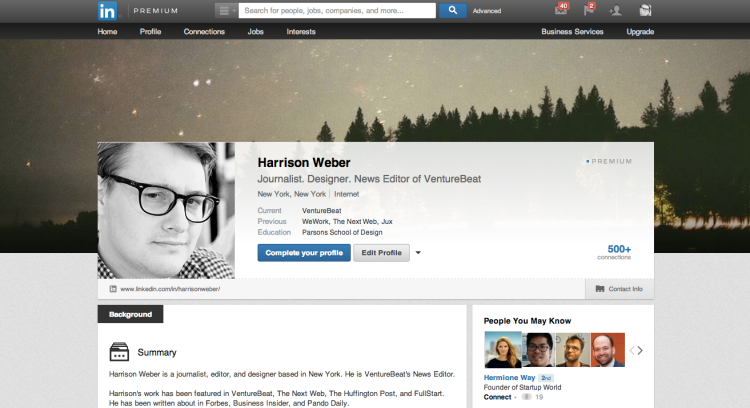
Task: Open the search category filter dropdown
Action: (x=226, y=11)
